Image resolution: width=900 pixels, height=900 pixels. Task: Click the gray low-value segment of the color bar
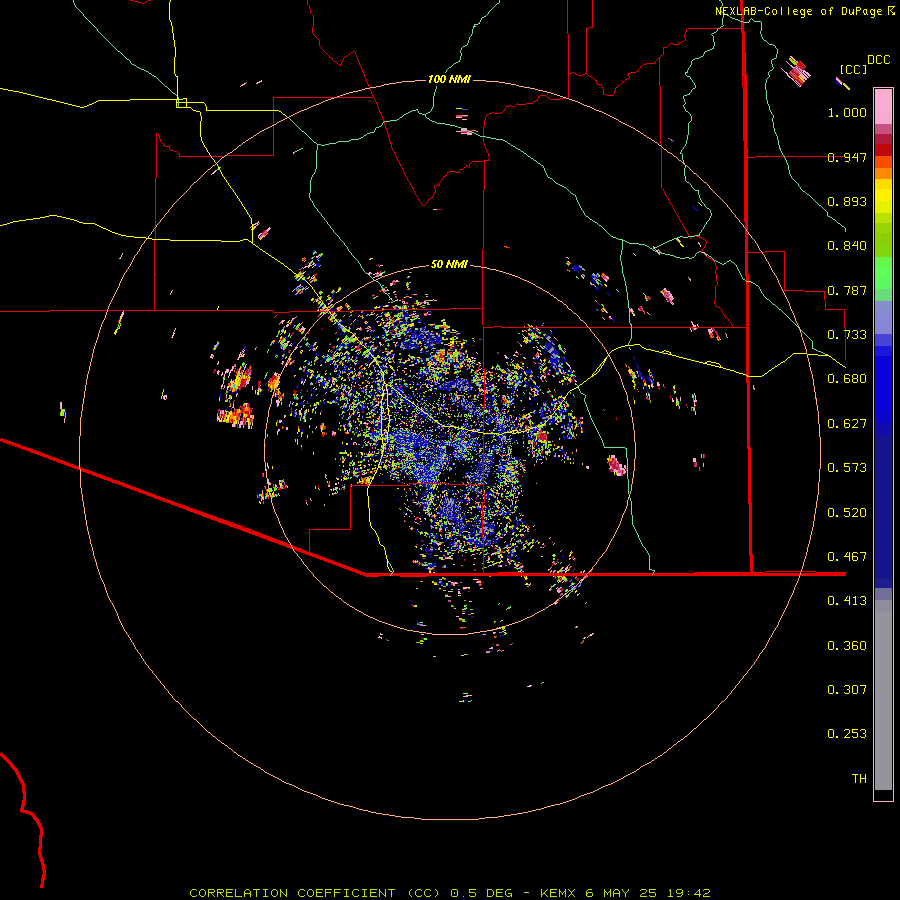coord(883,695)
